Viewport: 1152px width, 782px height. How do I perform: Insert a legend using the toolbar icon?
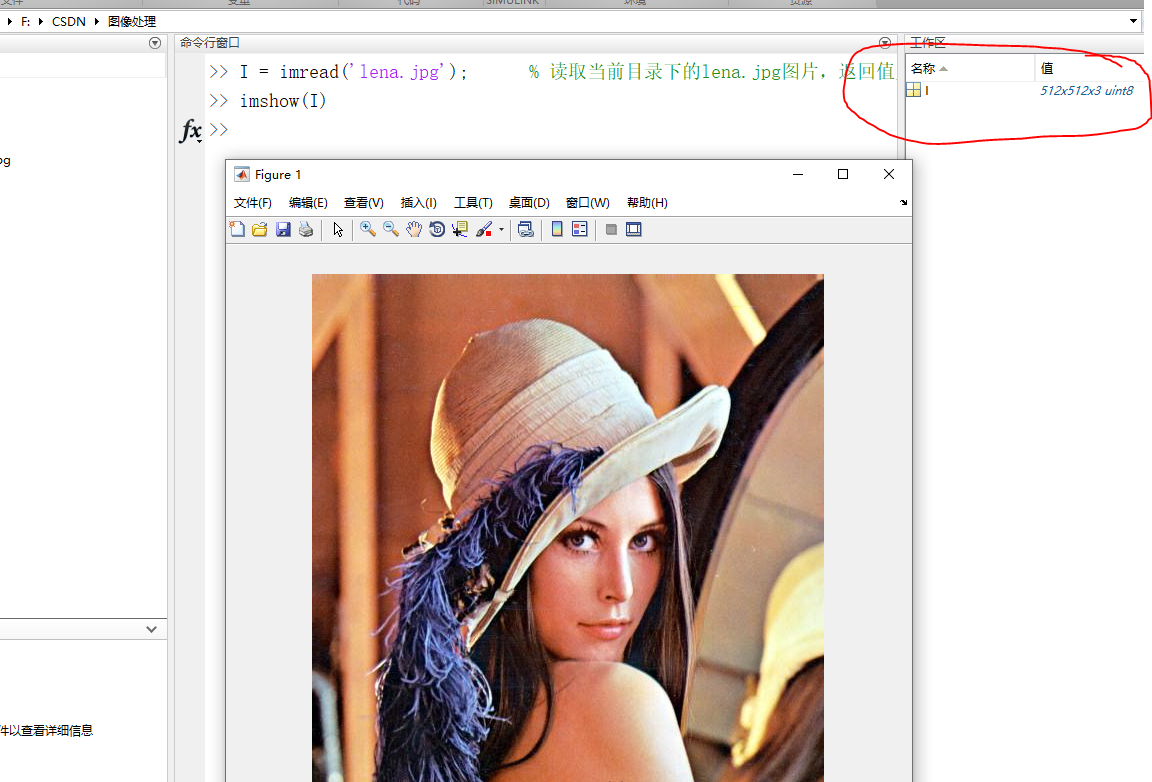click(580, 229)
